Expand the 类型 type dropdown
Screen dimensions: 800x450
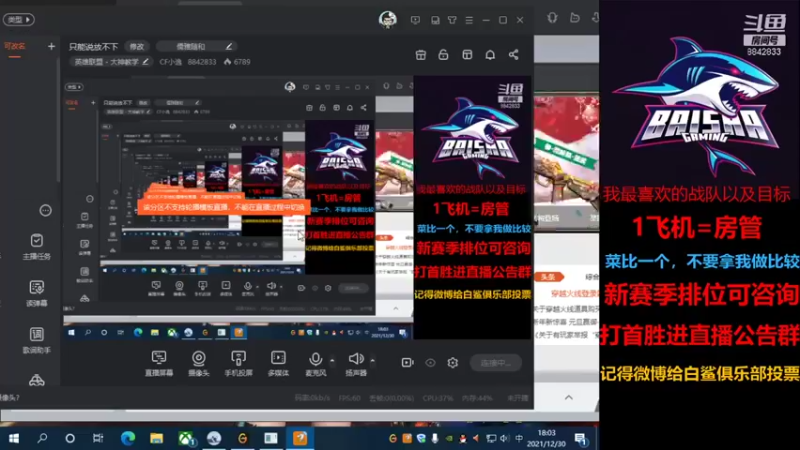pos(19,19)
